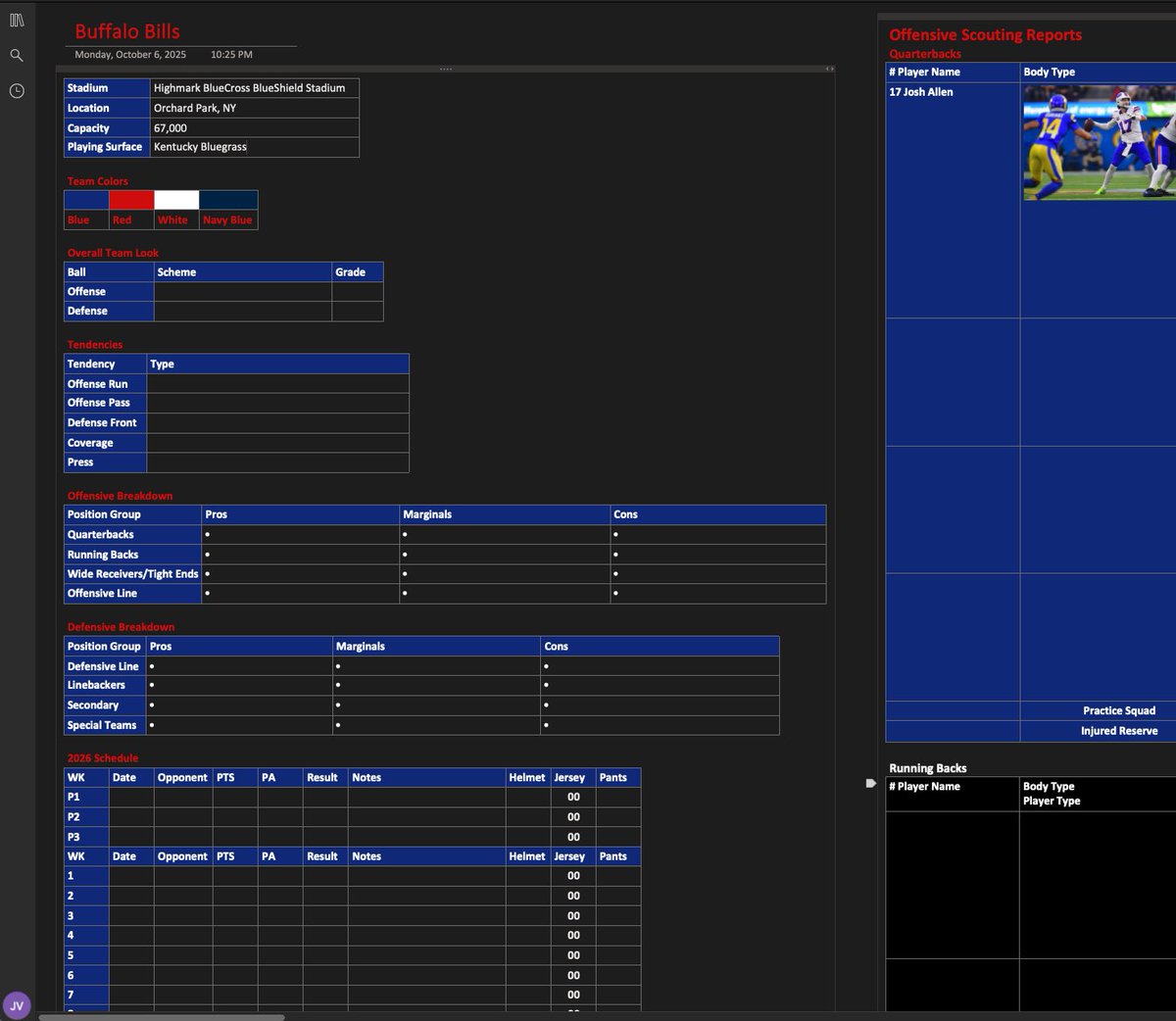This screenshot has height=1021, width=1176.
Task: Click Running Backs heading in scouting reports
Action: click(927, 768)
